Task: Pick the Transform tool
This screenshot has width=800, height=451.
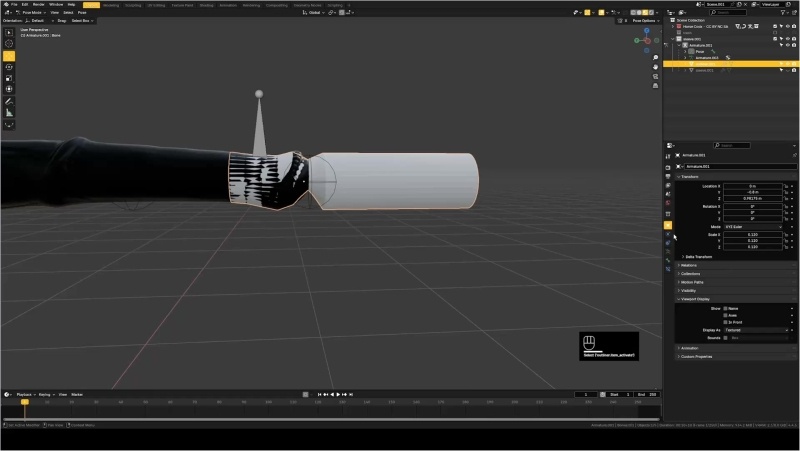Action: [9, 89]
